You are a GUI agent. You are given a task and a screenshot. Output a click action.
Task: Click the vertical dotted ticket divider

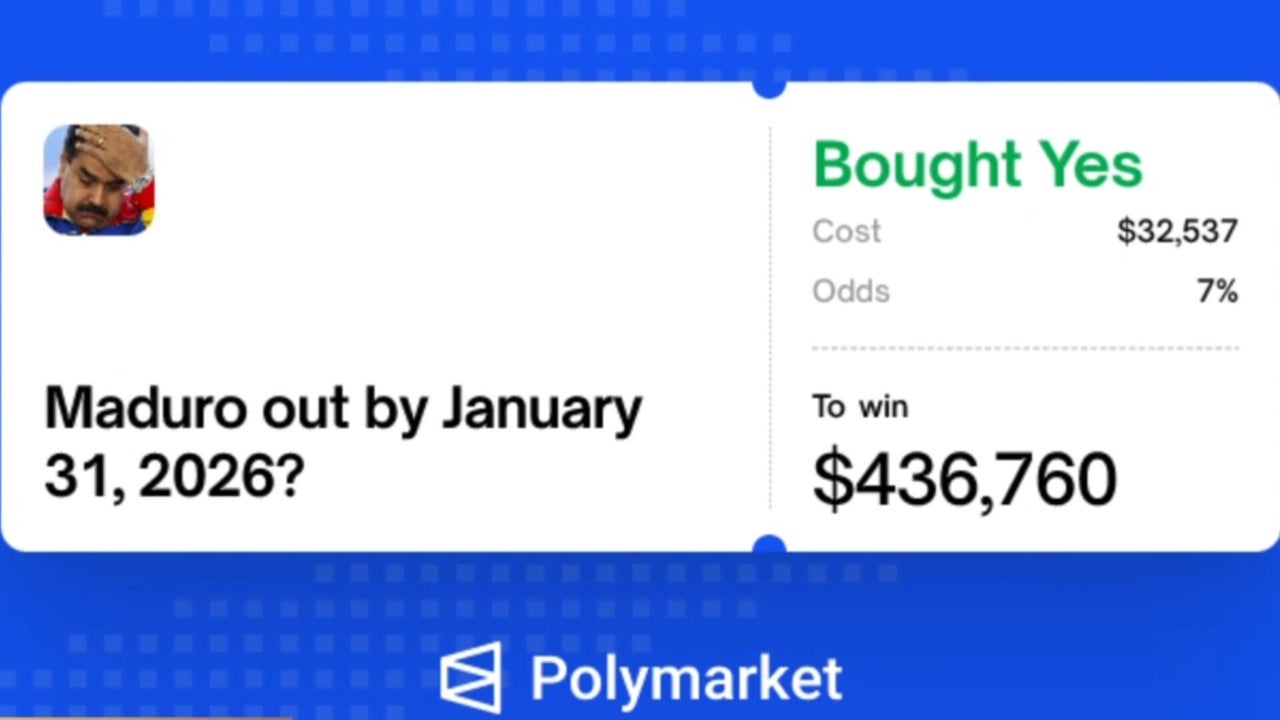click(x=769, y=320)
